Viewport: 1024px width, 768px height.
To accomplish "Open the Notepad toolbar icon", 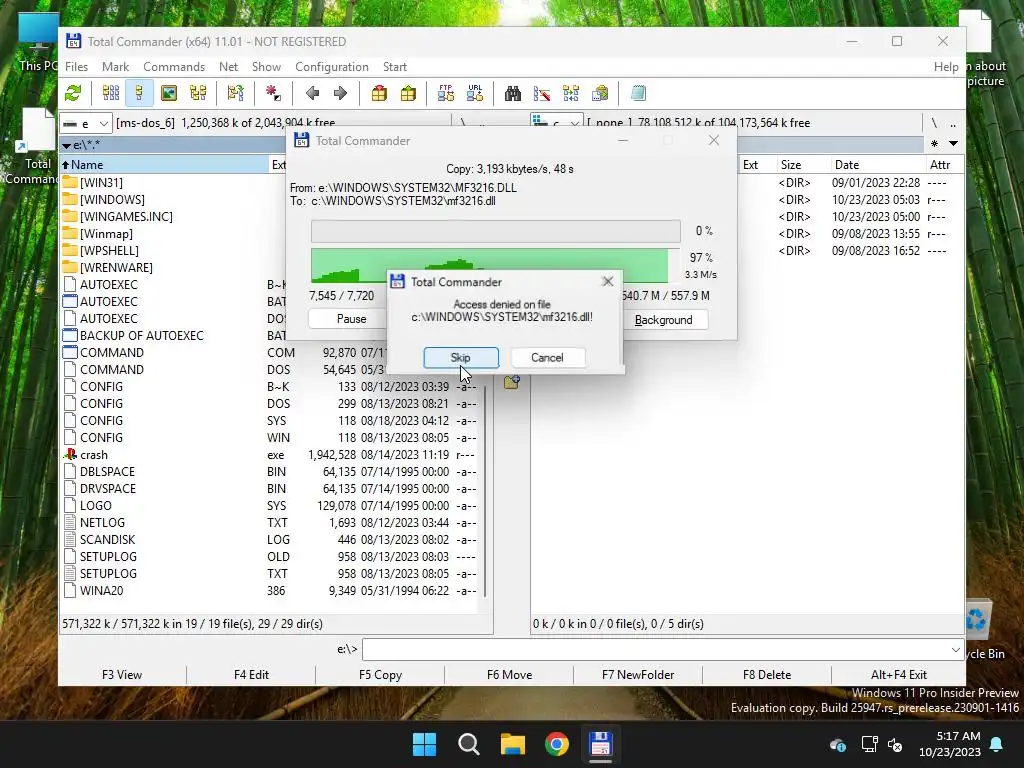I will tap(638, 93).
